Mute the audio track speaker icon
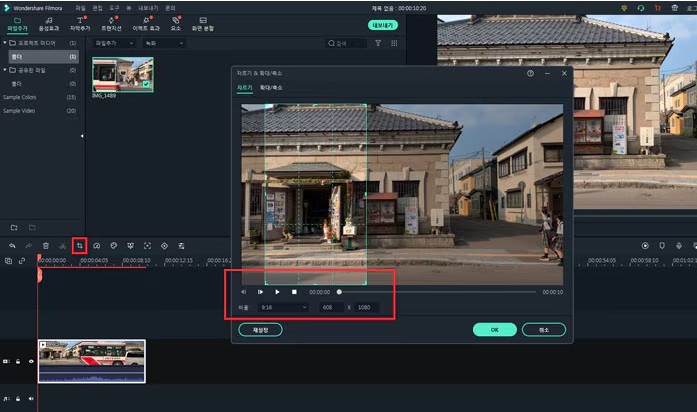Screen dimensions: 697x412 pyautogui.click(x=31, y=399)
